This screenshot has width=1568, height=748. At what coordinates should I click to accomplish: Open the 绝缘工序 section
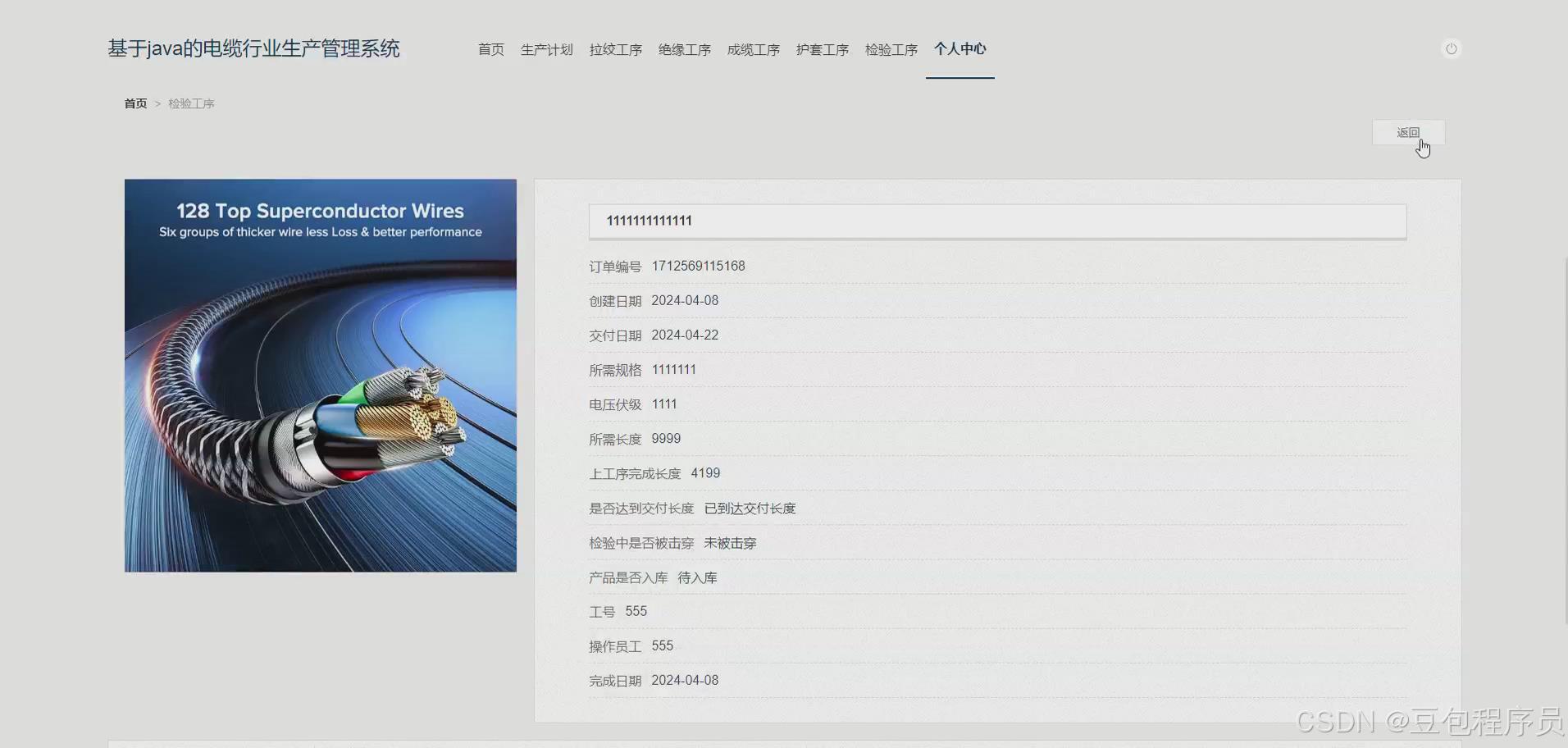684,50
